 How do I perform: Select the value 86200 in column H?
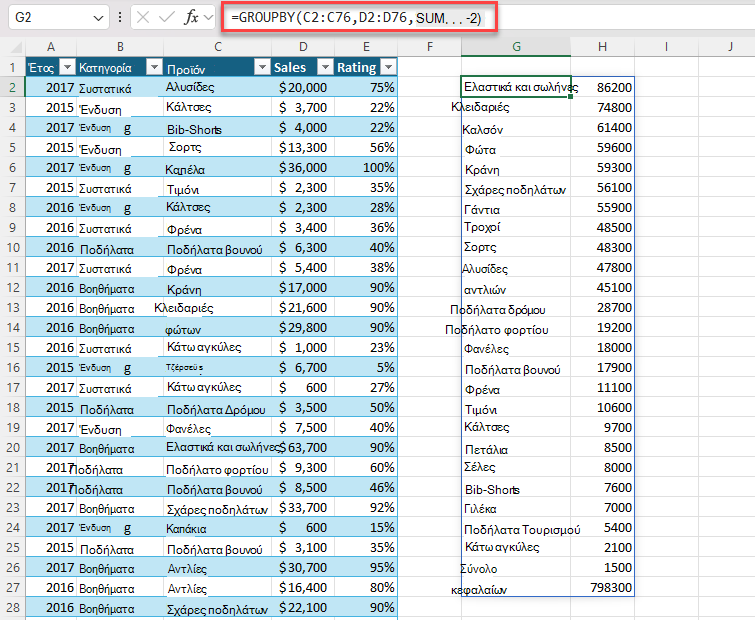[x=602, y=87]
